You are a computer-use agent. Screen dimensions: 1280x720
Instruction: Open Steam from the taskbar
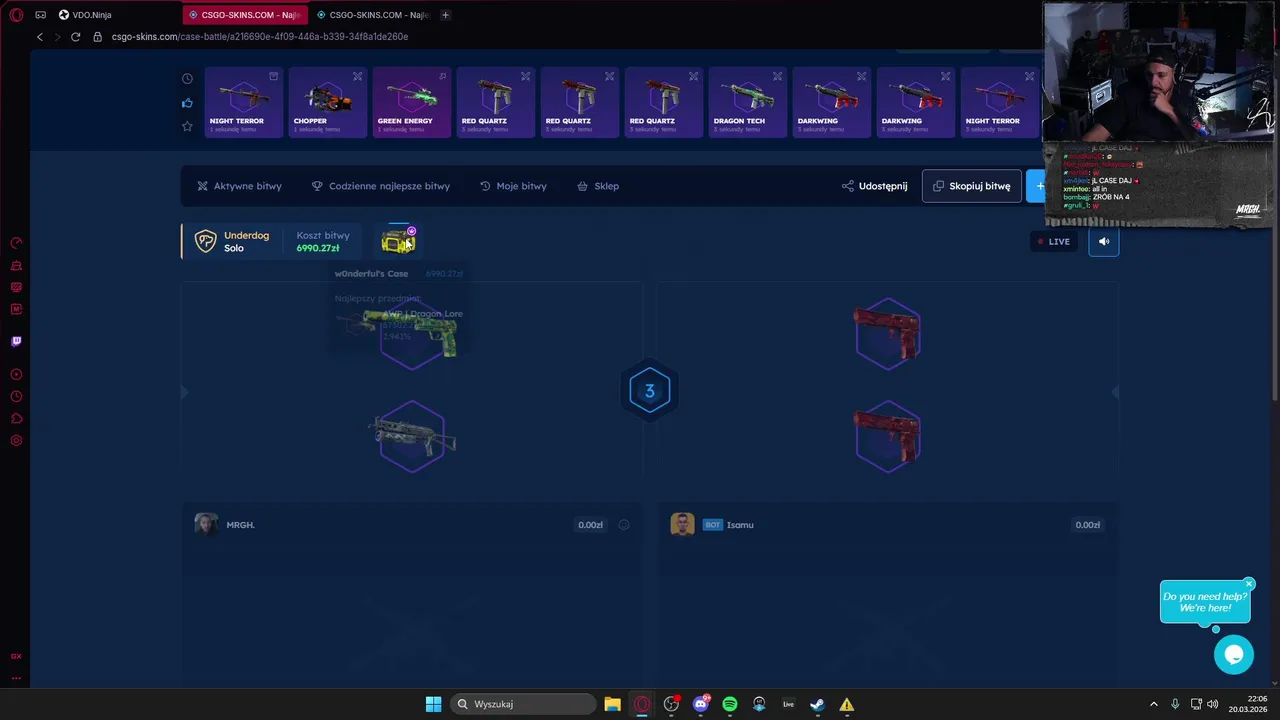click(x=817, y=704)
